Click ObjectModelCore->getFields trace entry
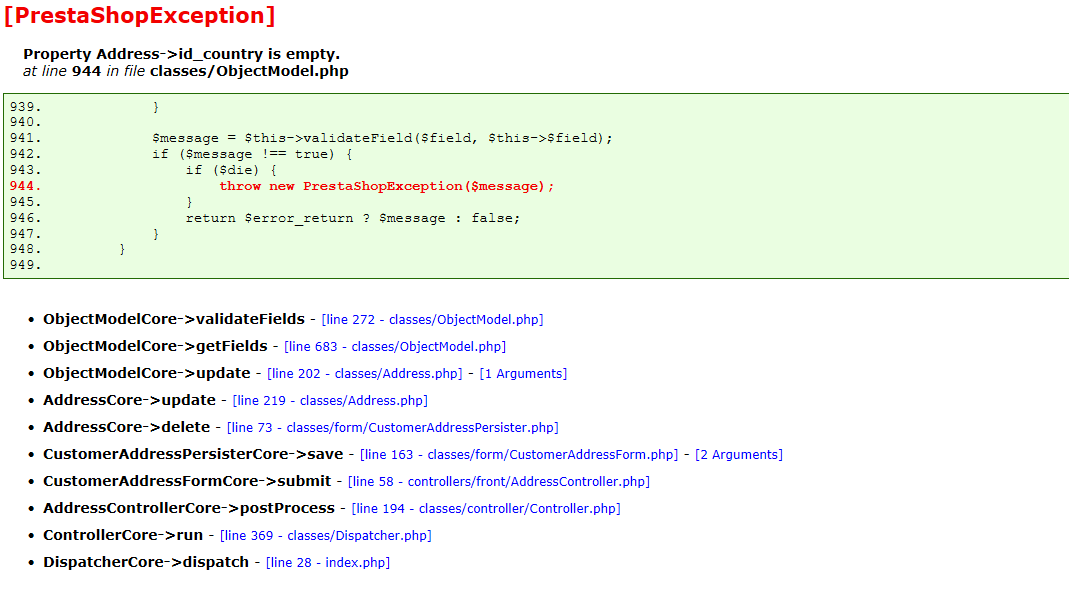The image size is (1069, 614). pos(155,346)
